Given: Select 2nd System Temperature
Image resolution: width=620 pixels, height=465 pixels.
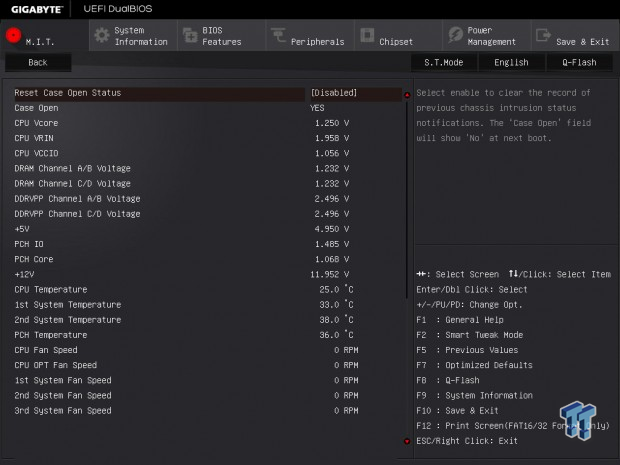Looking at the screenshot, I should coord(68,319).
